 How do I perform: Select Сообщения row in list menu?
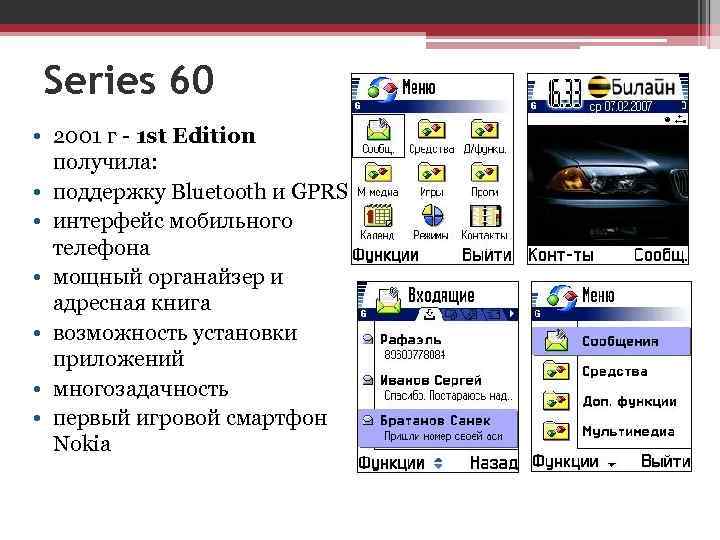611,341
